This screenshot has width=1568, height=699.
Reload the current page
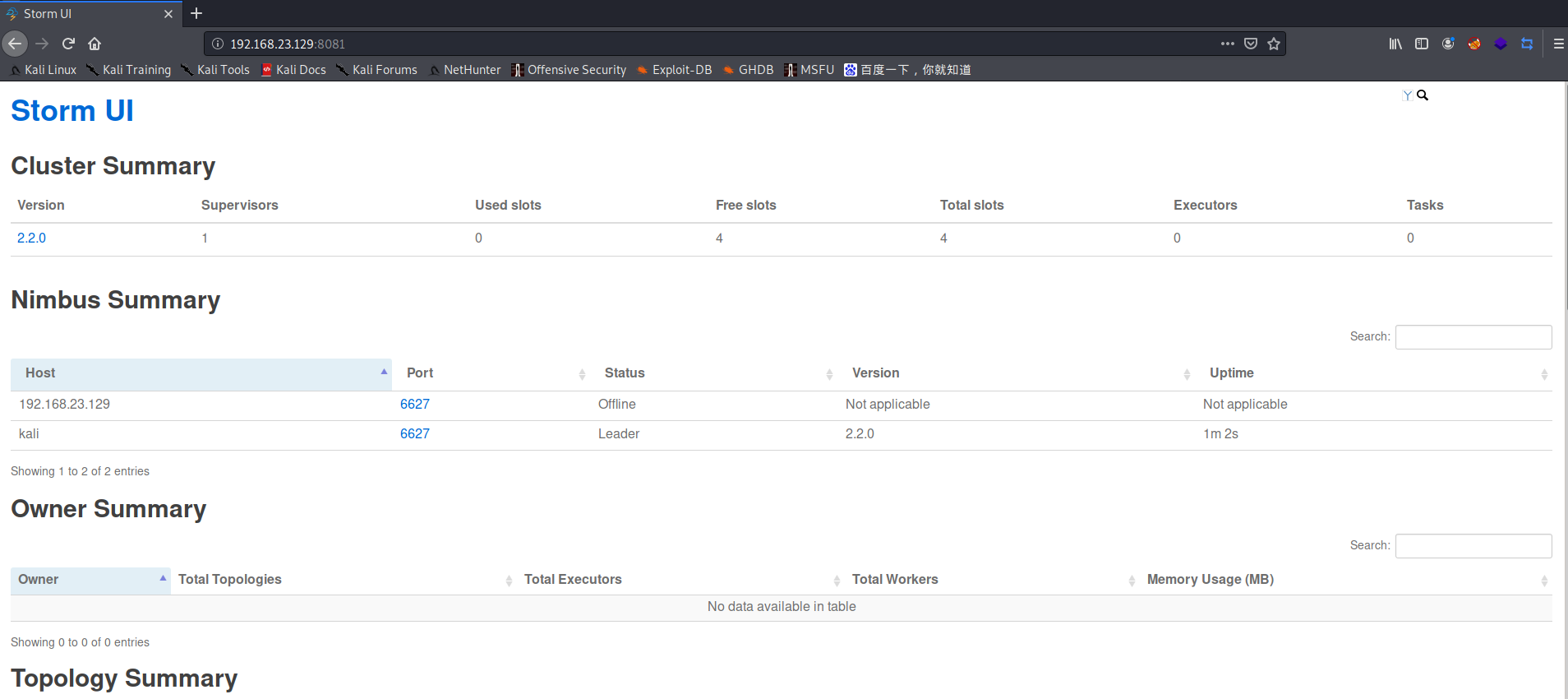tap(68, 44)
